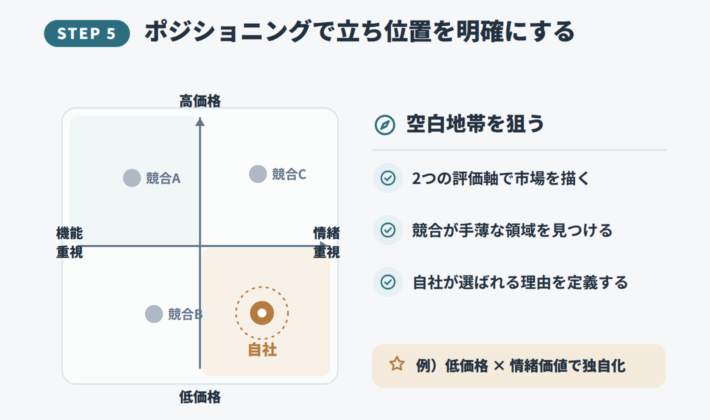The width and height of the screenshot is (710, 420).
Task: Click the STEP 5 badge
Action: click(x=86, y=33)
